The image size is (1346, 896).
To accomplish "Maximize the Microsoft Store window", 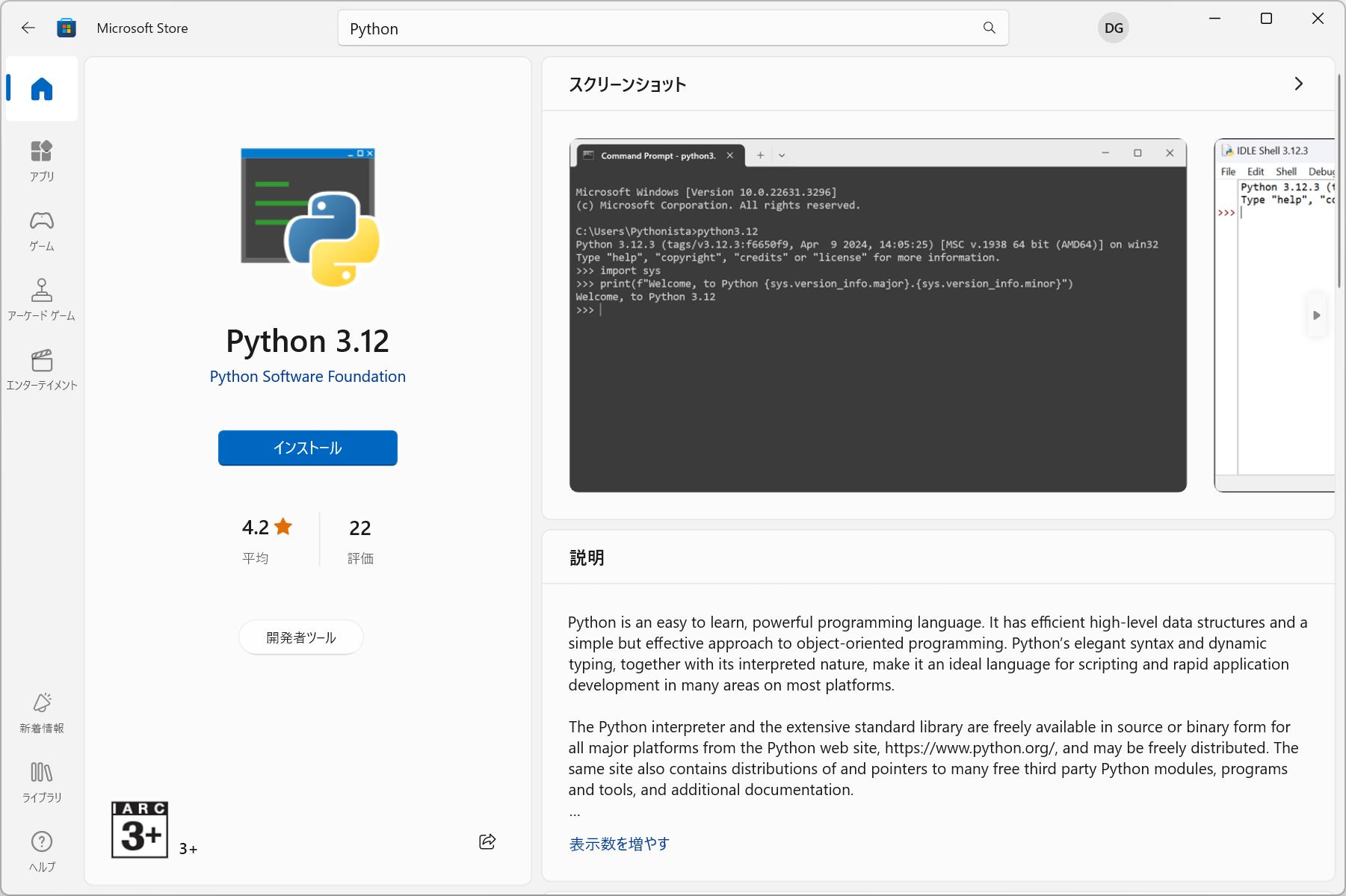I will (x=1266, y=19).
